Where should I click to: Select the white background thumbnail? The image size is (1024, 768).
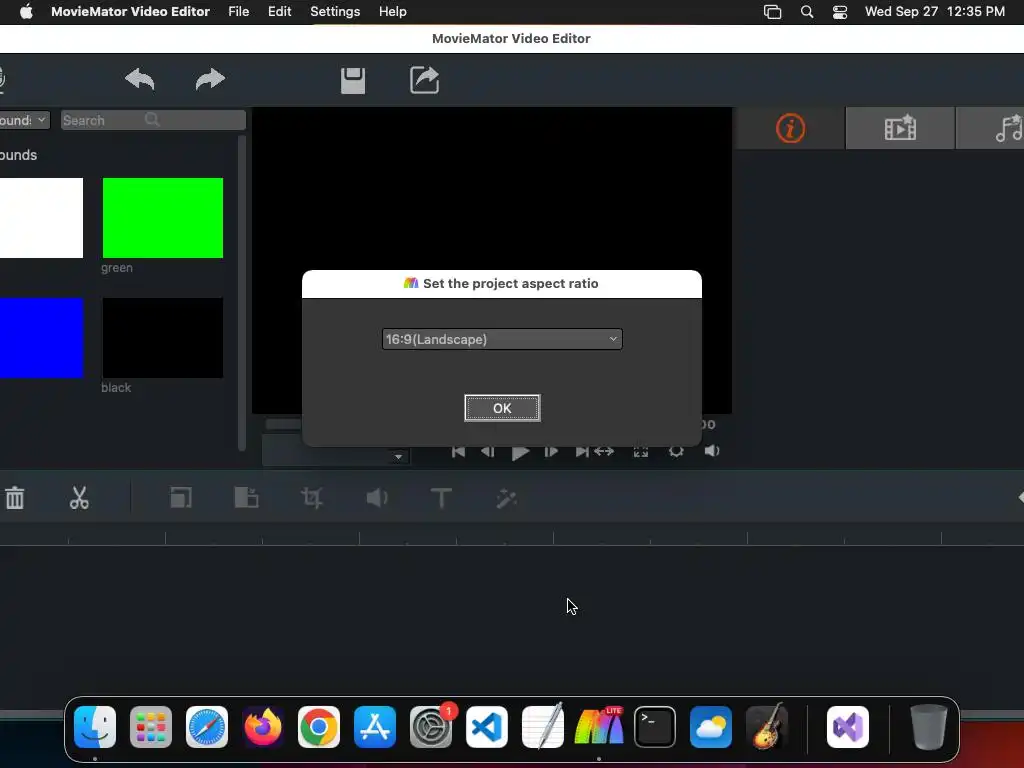[x=41, y=217]
